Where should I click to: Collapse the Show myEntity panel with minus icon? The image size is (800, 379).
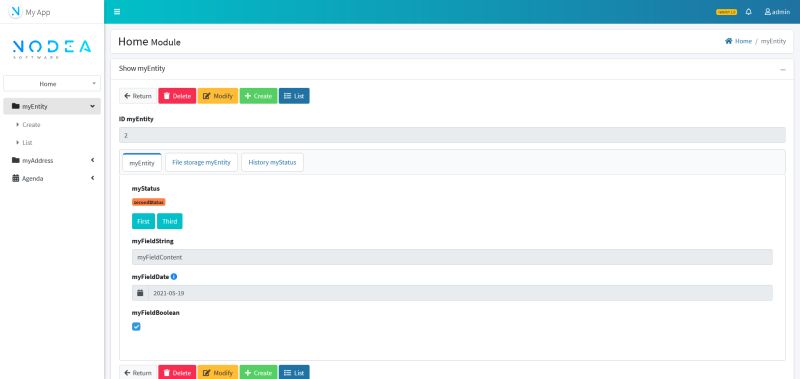click(x=783, y=69)
